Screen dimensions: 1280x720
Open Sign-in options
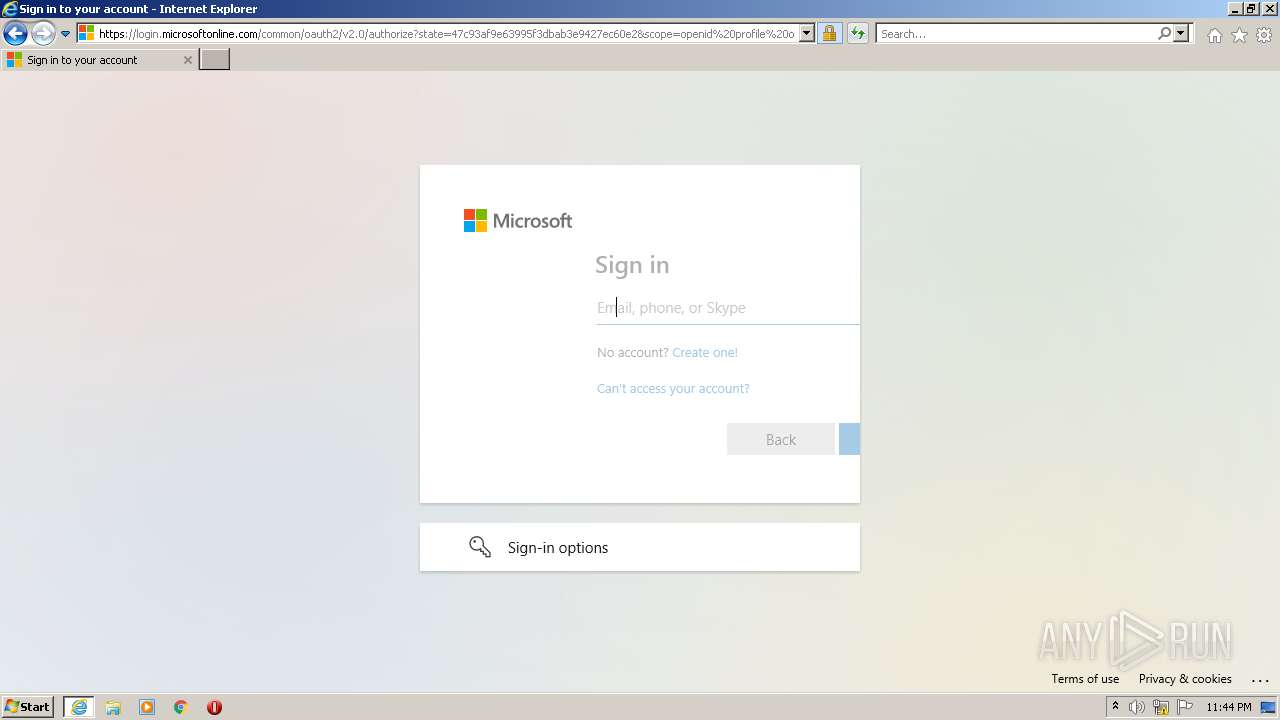coord(640,548)
